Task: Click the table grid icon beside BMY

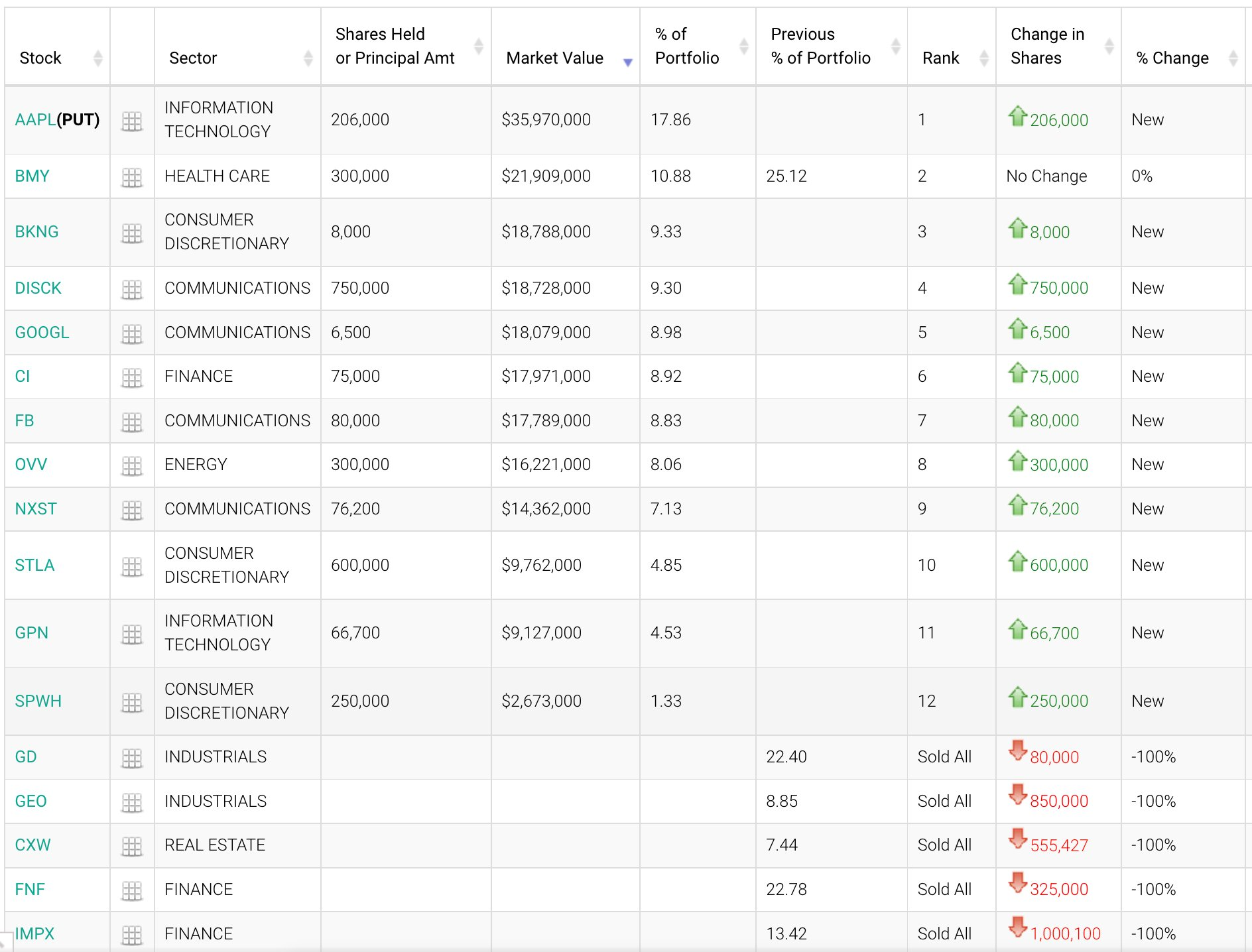Action: click(x=132, y=177)
